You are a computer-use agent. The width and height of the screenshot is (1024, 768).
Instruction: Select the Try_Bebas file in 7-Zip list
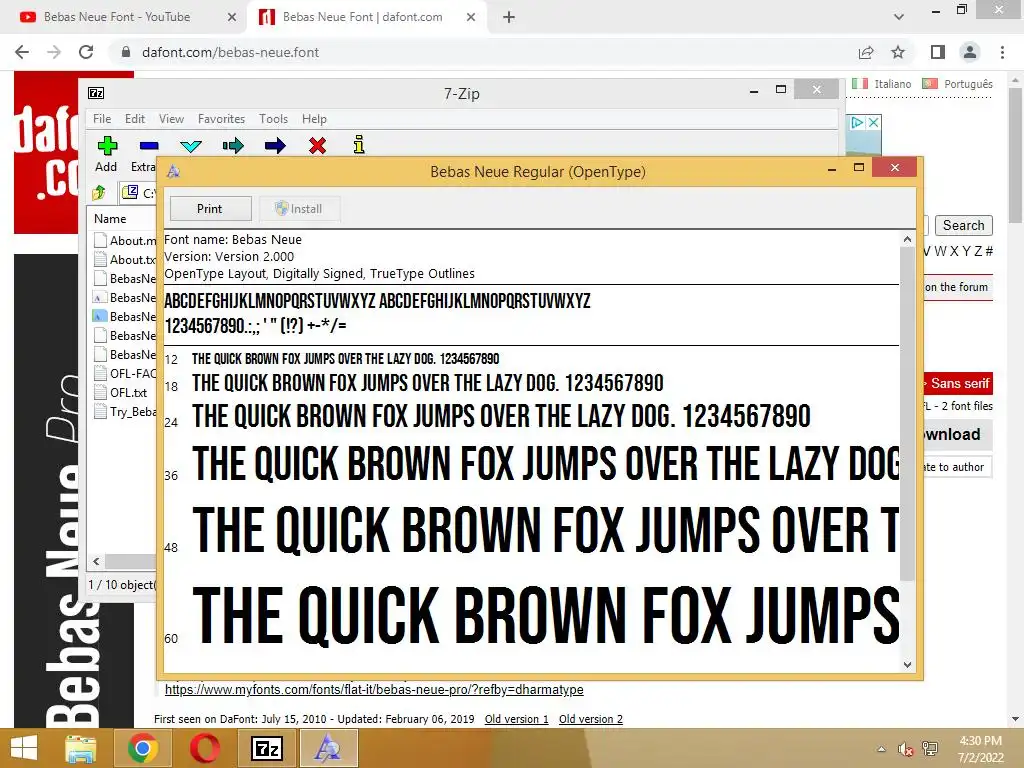(125, 411)
